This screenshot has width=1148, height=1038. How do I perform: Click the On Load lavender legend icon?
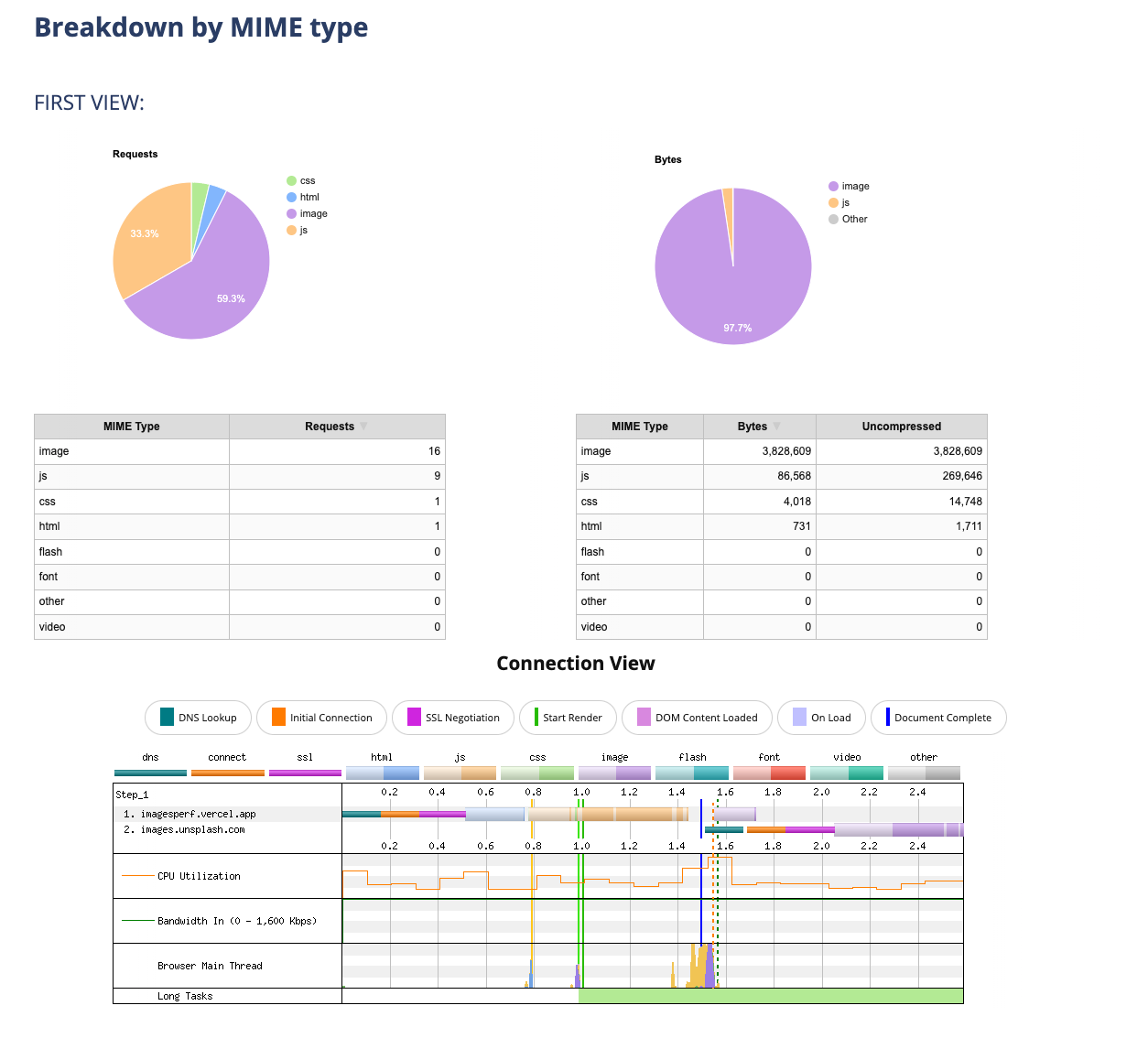coord(799,717)
